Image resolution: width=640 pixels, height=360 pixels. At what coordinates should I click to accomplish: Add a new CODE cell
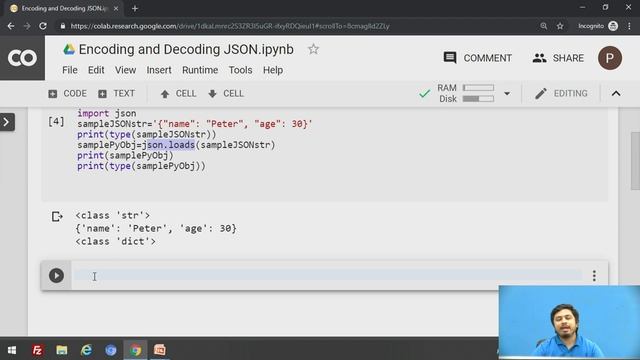click(x=67, y=93)
